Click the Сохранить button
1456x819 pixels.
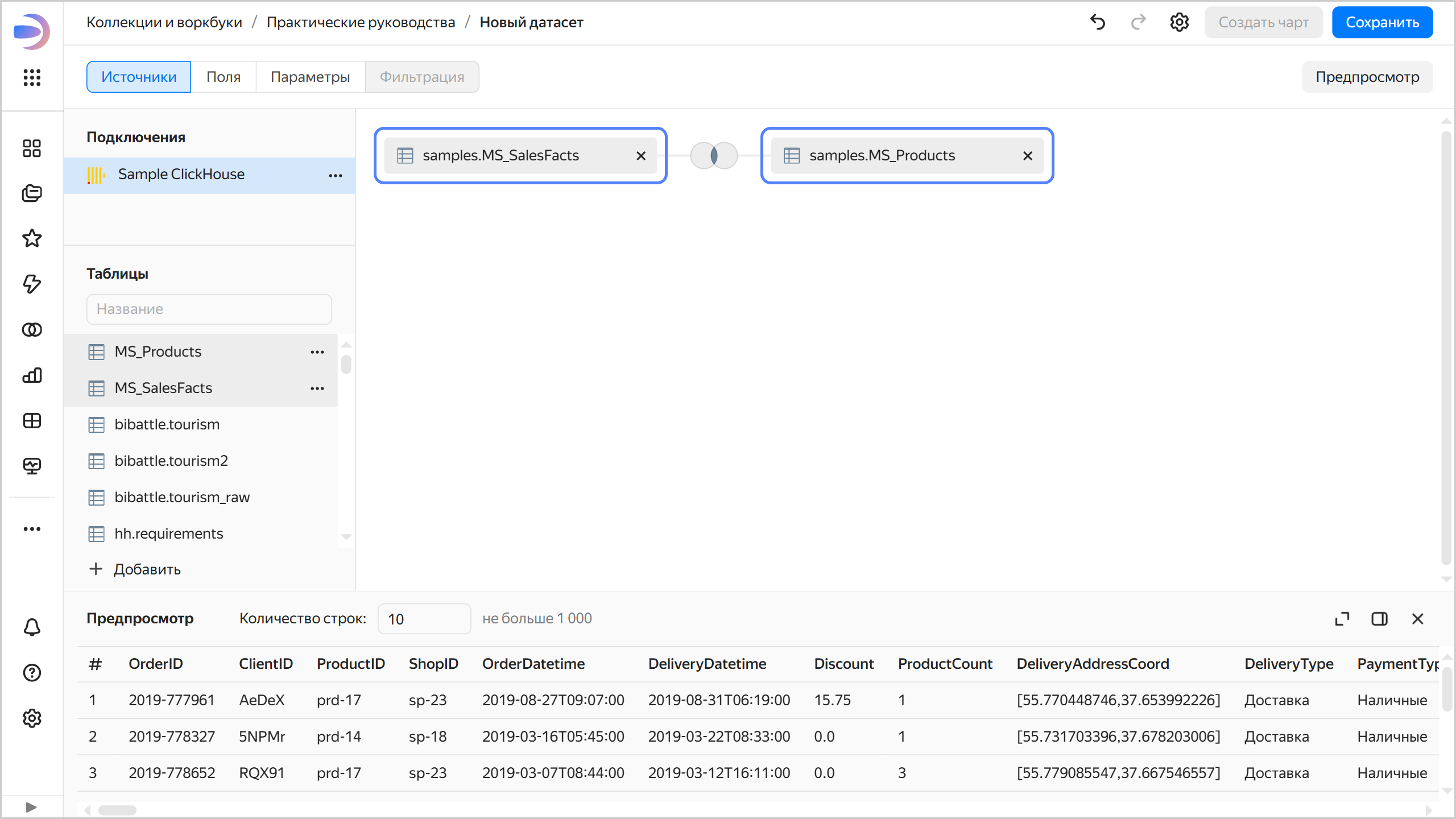1382,22
